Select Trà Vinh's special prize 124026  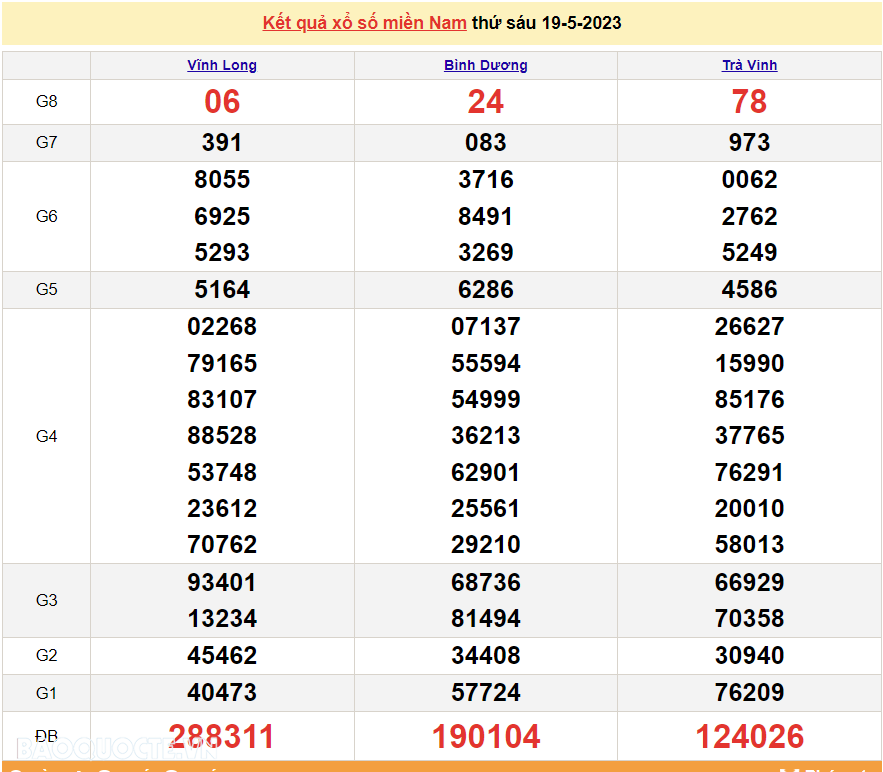click(749, 737)
